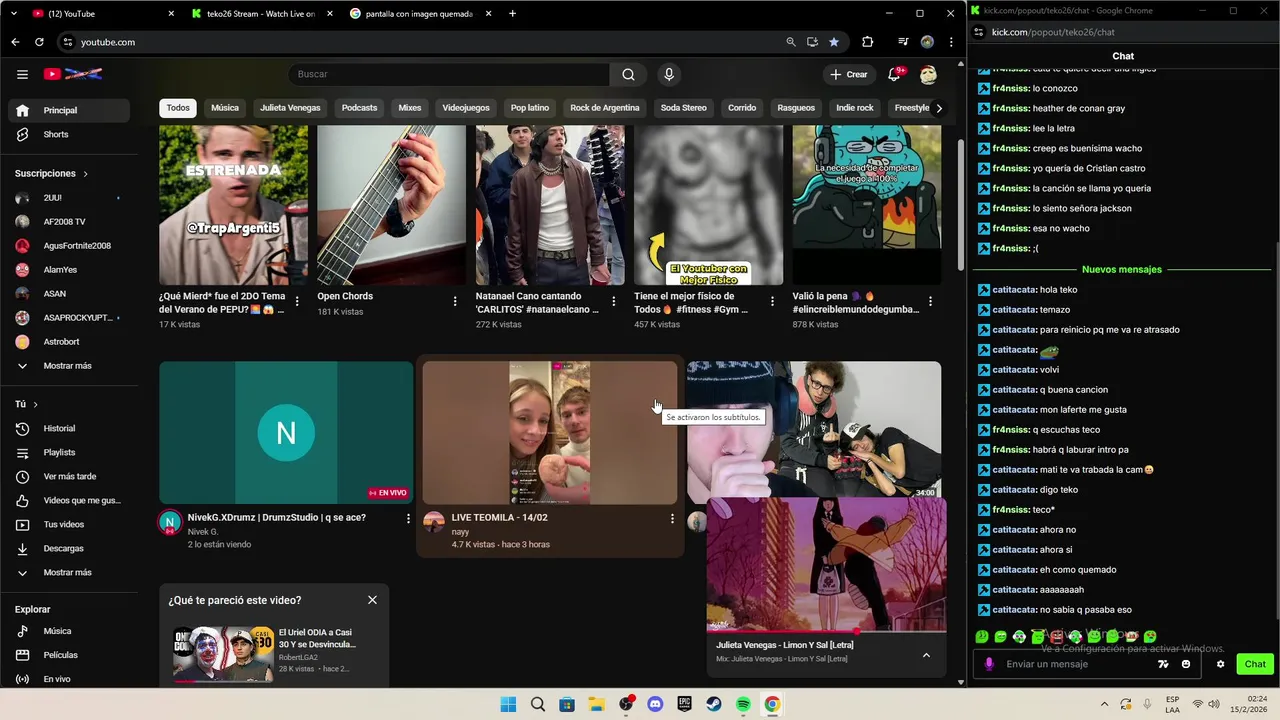Open El Uriel ODIA a Casi 30 video
This screenshot has width=1280, height=720.
pyautogui.click(x=315, y=638)
